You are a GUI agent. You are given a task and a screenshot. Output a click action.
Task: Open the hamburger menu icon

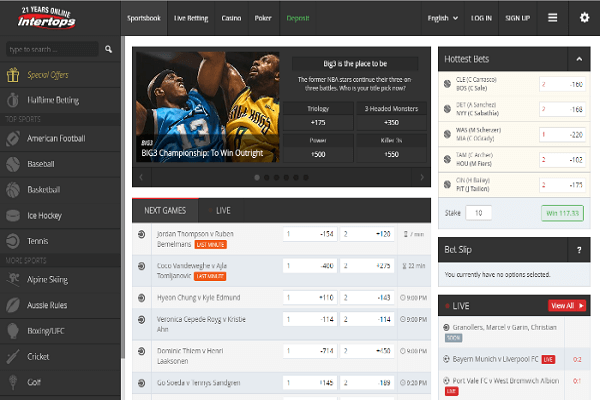click(x=552, y=18)
